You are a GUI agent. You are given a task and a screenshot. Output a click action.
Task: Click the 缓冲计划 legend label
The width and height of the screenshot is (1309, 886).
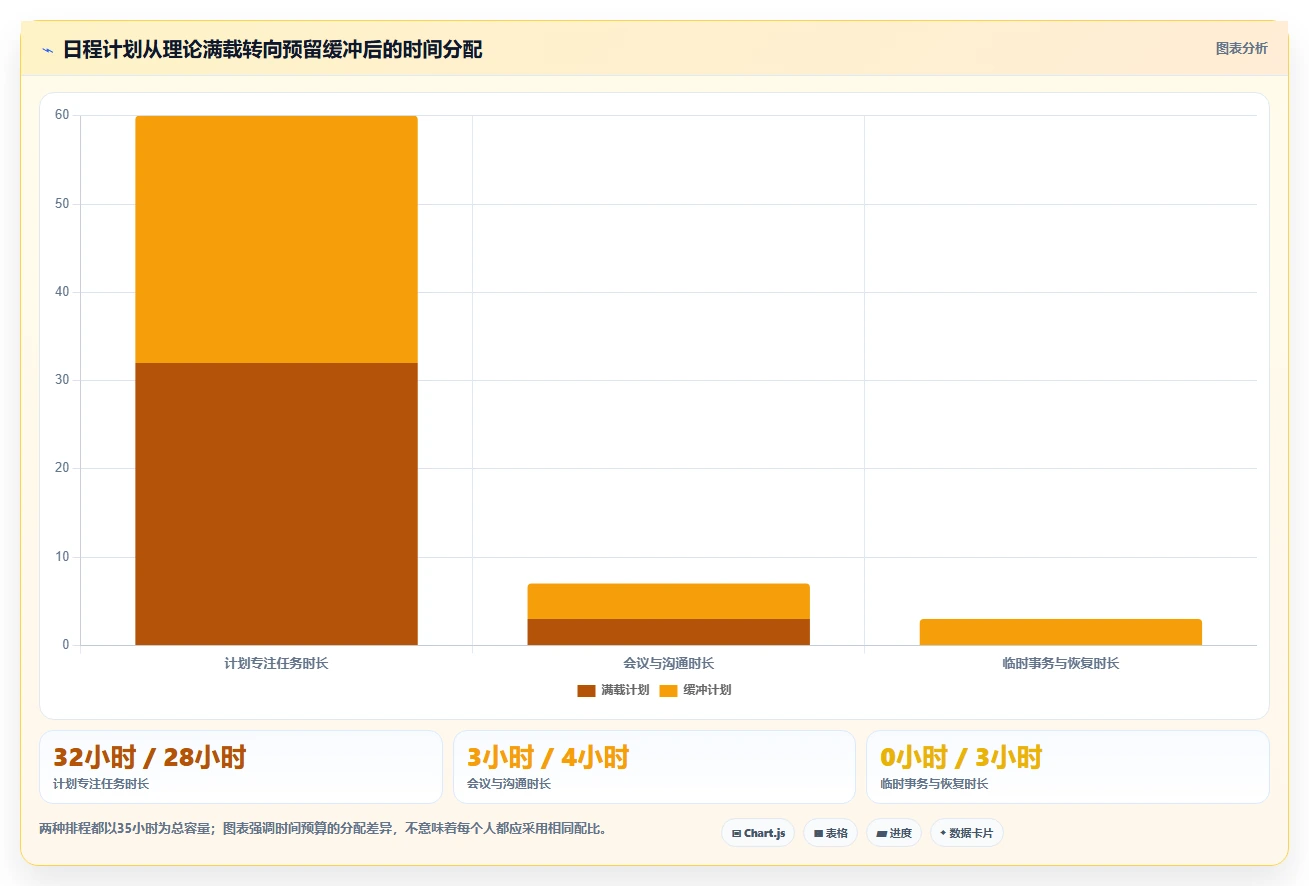tap(707, 691)
